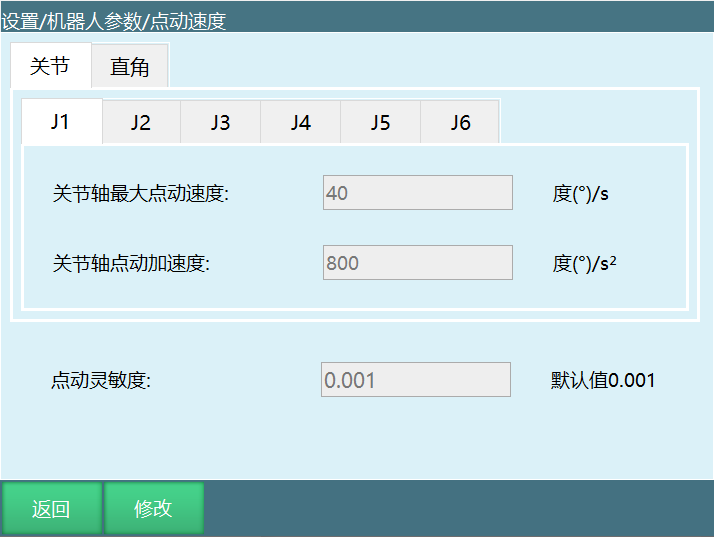The height and width of the screenshot is (537, 714).
Task: Show the J6 joint tab
Action: pyautogui.click(x=460, y=123)
